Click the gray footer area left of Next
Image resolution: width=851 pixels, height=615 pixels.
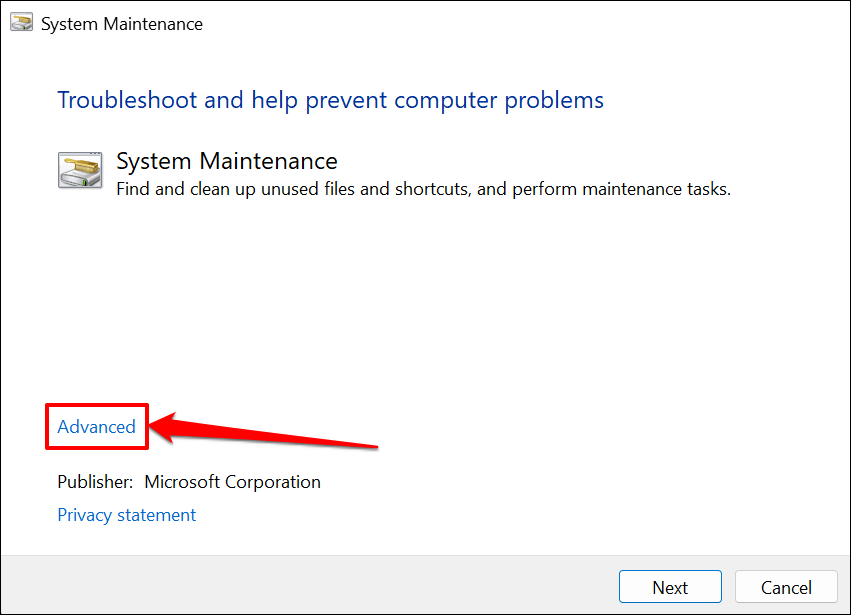[x=300, y=586]
